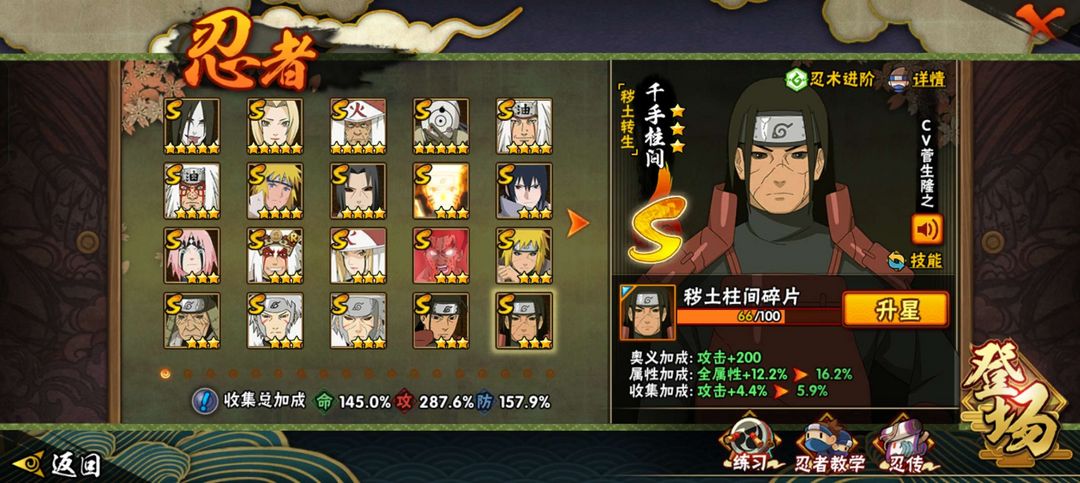Open 详情 details ninja icon
The width and height of the screenshot is (1080, 483).
(900, 79)
